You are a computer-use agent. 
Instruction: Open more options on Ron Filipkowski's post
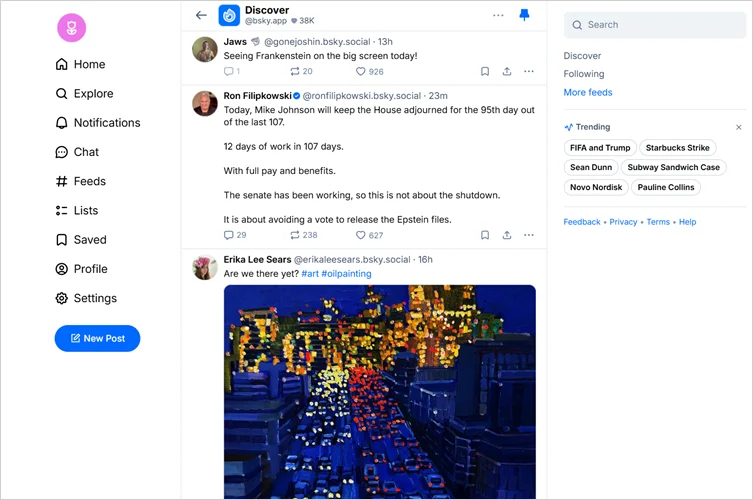click(529, 235)
